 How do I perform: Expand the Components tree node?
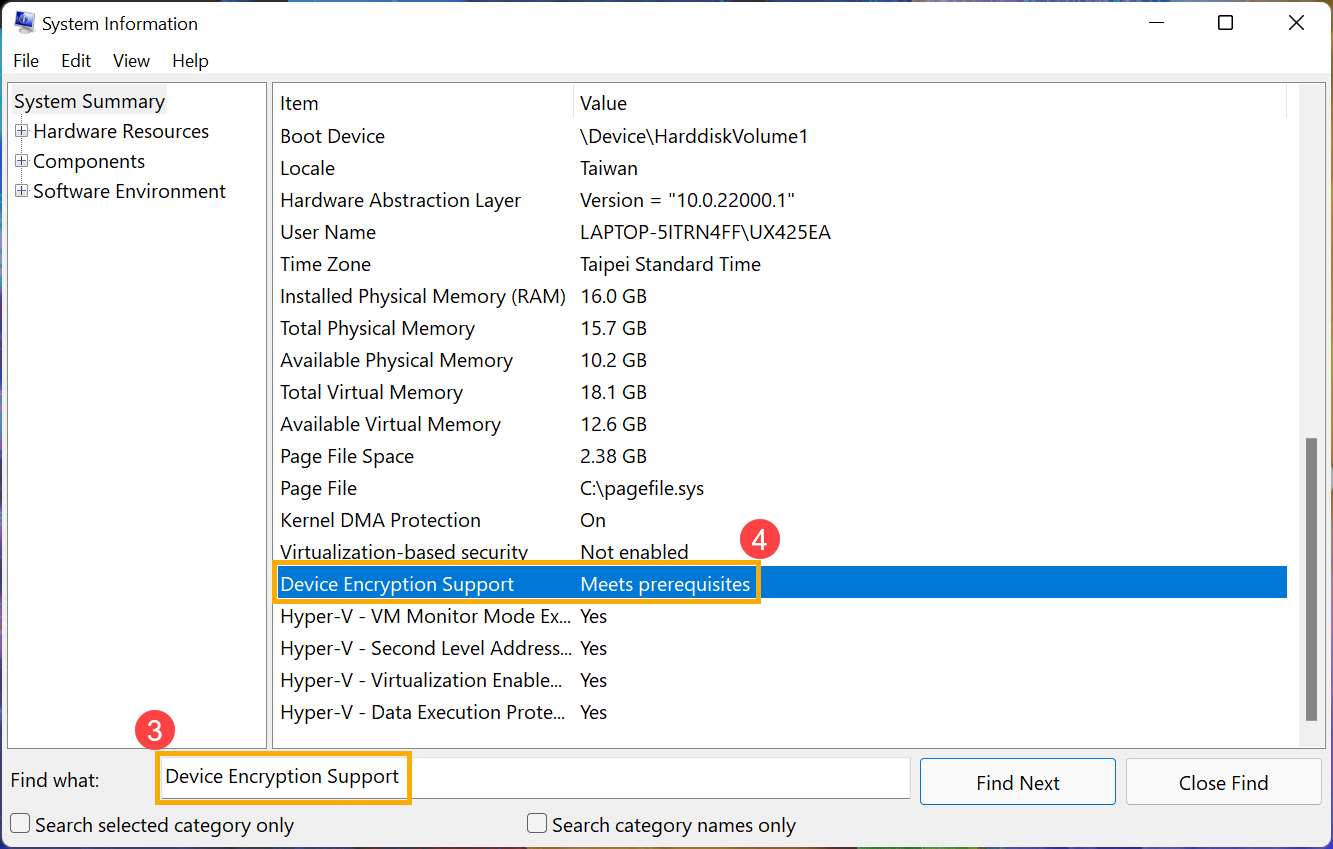(x=22, y=162)
